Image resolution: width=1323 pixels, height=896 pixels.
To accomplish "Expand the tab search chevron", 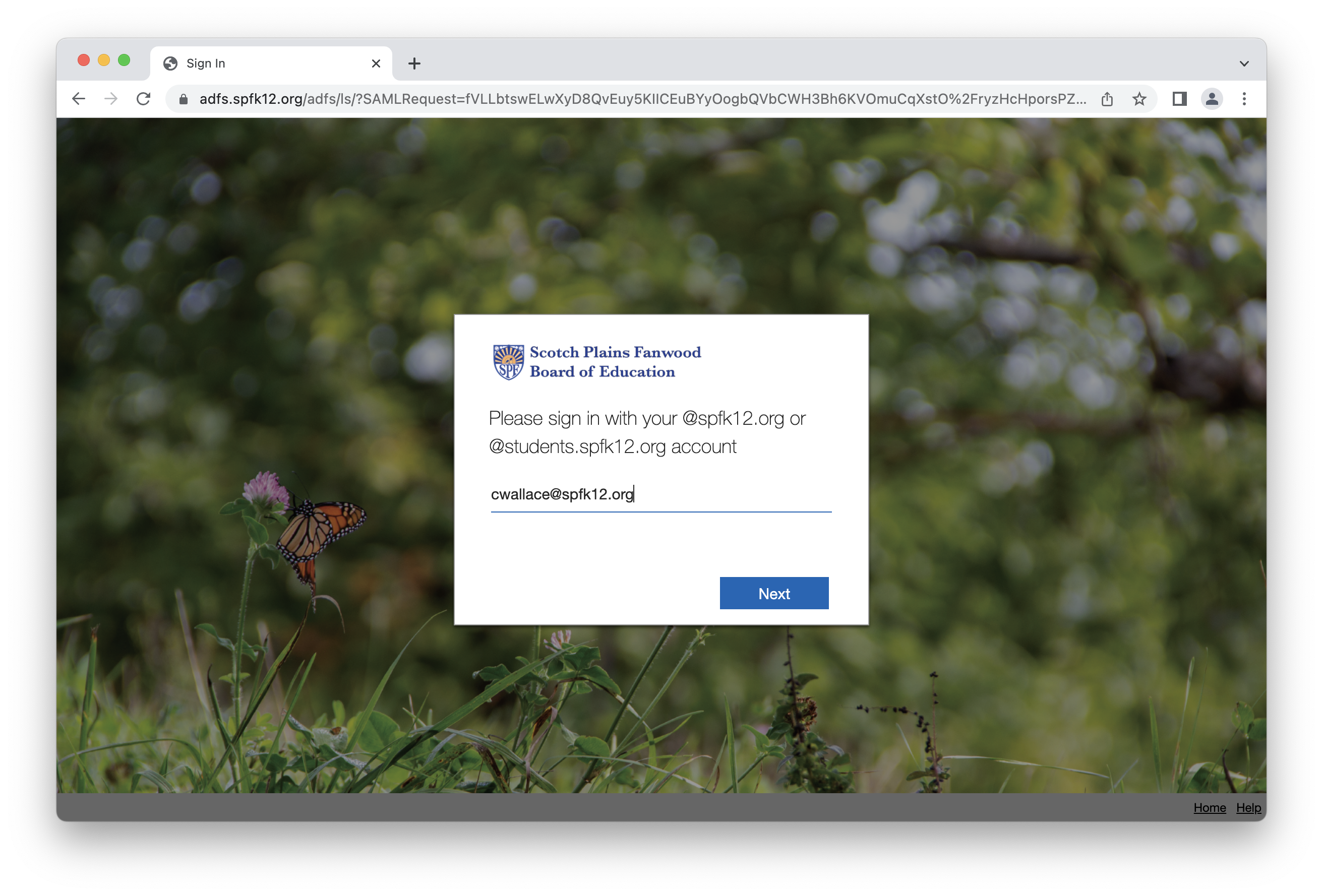I will coord(1244,63).
